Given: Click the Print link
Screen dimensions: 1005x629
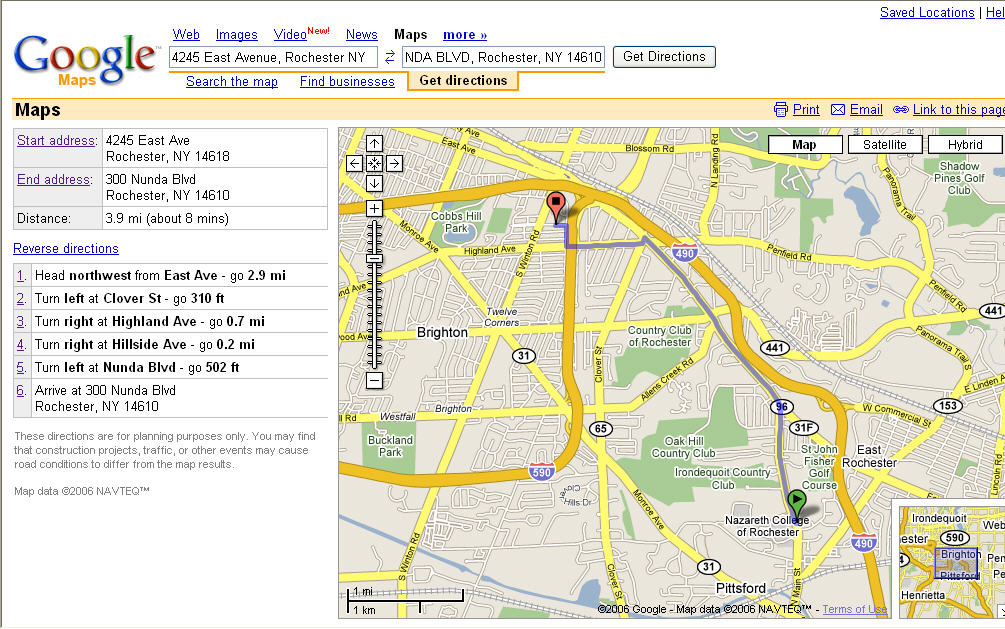Looking at the screenshot, I should pos(806,110).
